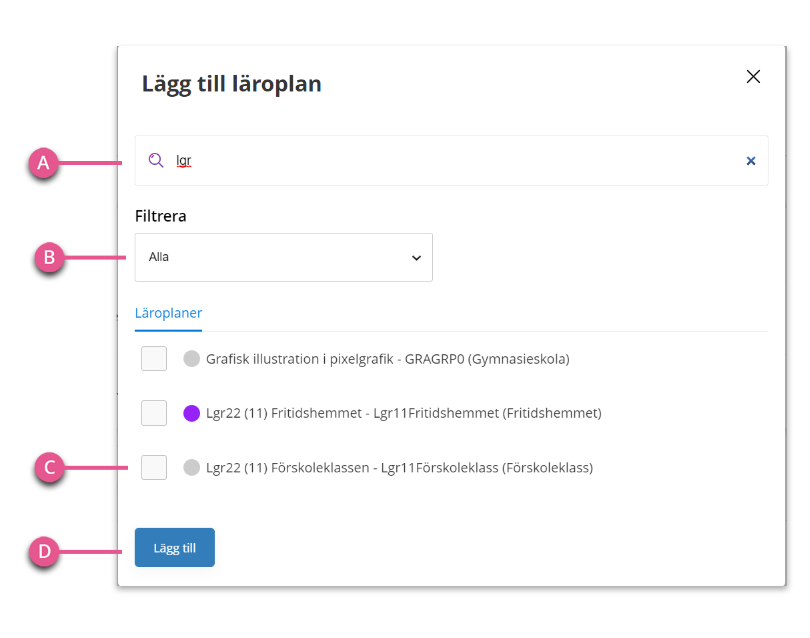The height and width of the screenshot is (638, 810).
Task: Click the pink D annotation marker
Action: 44,551
